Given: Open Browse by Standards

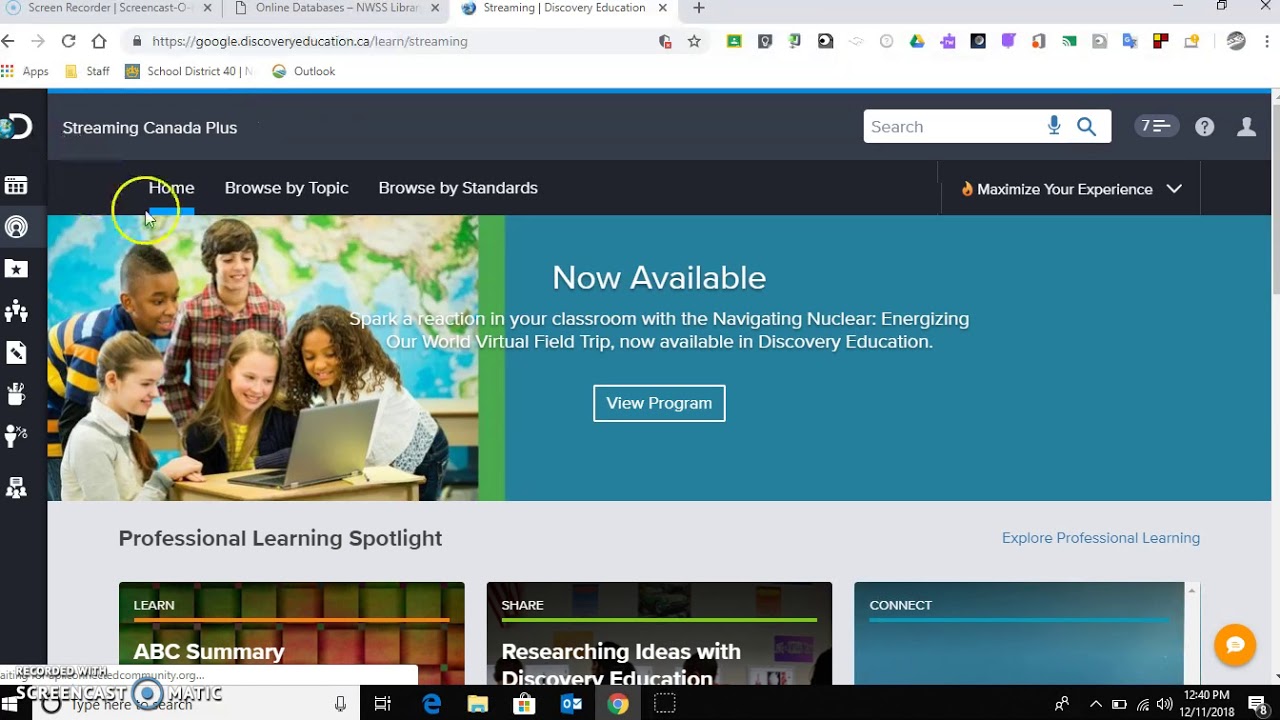Looking at the screenshot, I should click(458, 188).
